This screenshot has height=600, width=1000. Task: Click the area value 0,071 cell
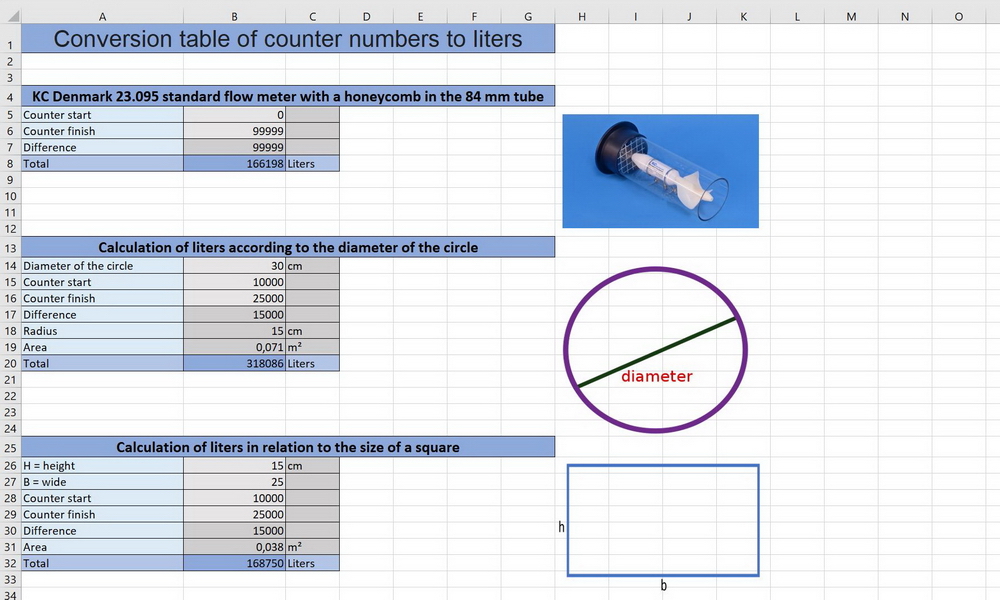234,348
